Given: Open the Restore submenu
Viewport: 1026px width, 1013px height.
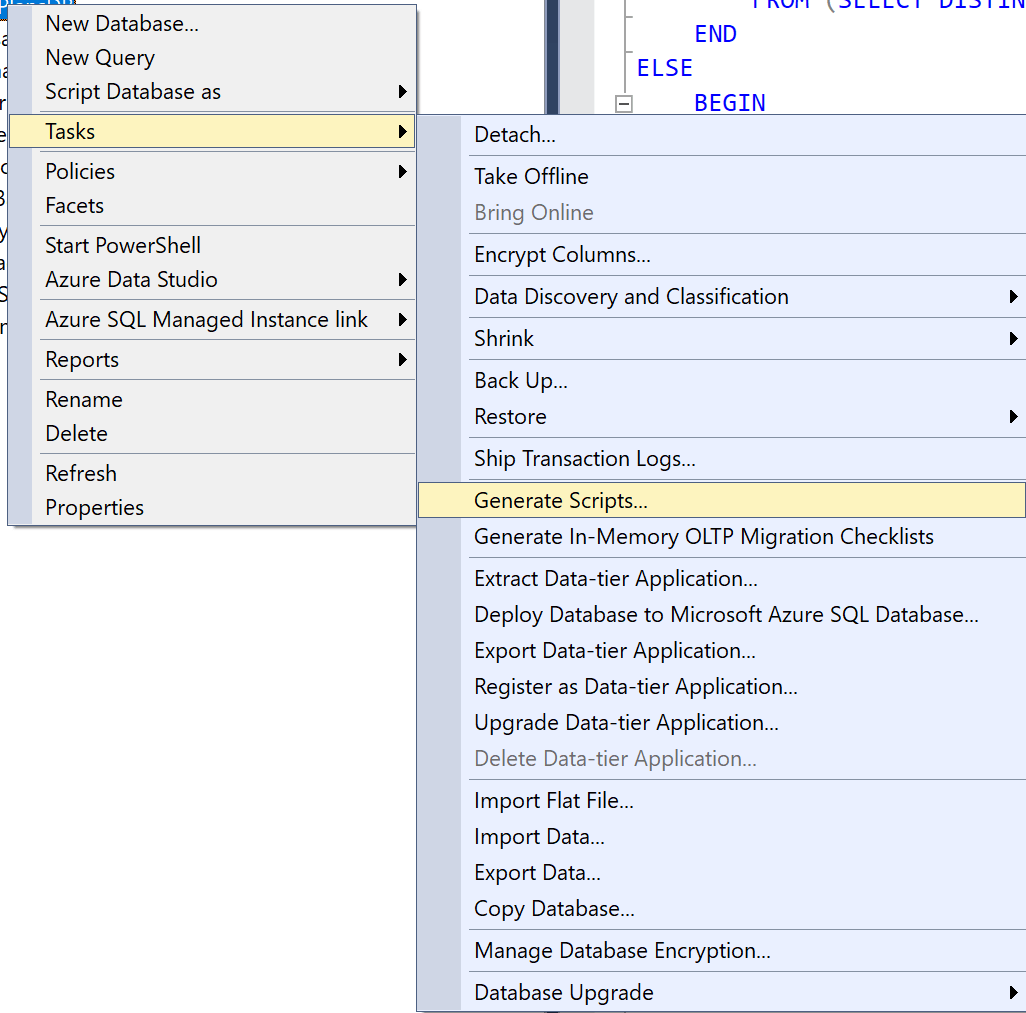Looking at the screenshot, I should coord(722,416).
